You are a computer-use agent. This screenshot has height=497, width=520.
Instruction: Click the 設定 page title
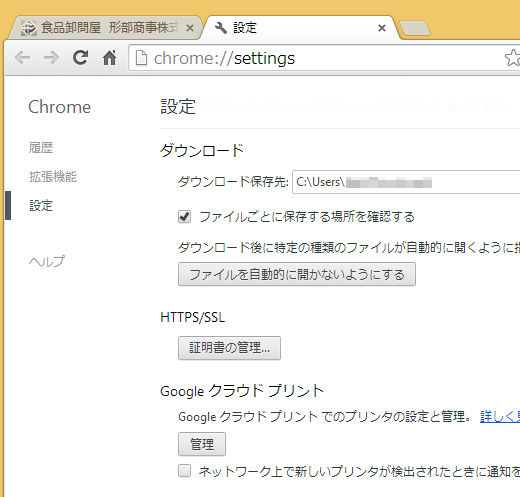pos(178,107)
